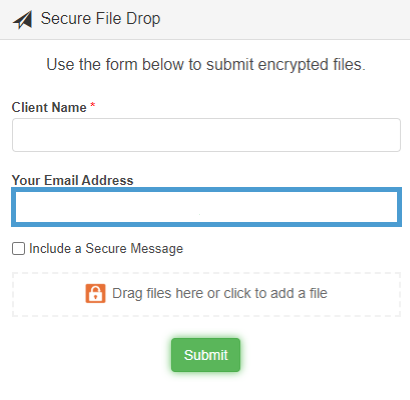Click the Your Email Address label
The image size is (410, 400).
[72, 180]
